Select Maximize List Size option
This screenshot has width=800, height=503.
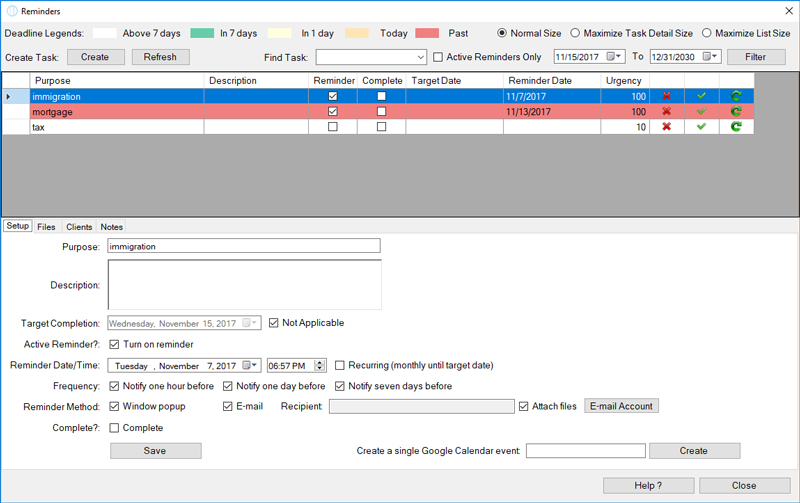coord(707,33)
